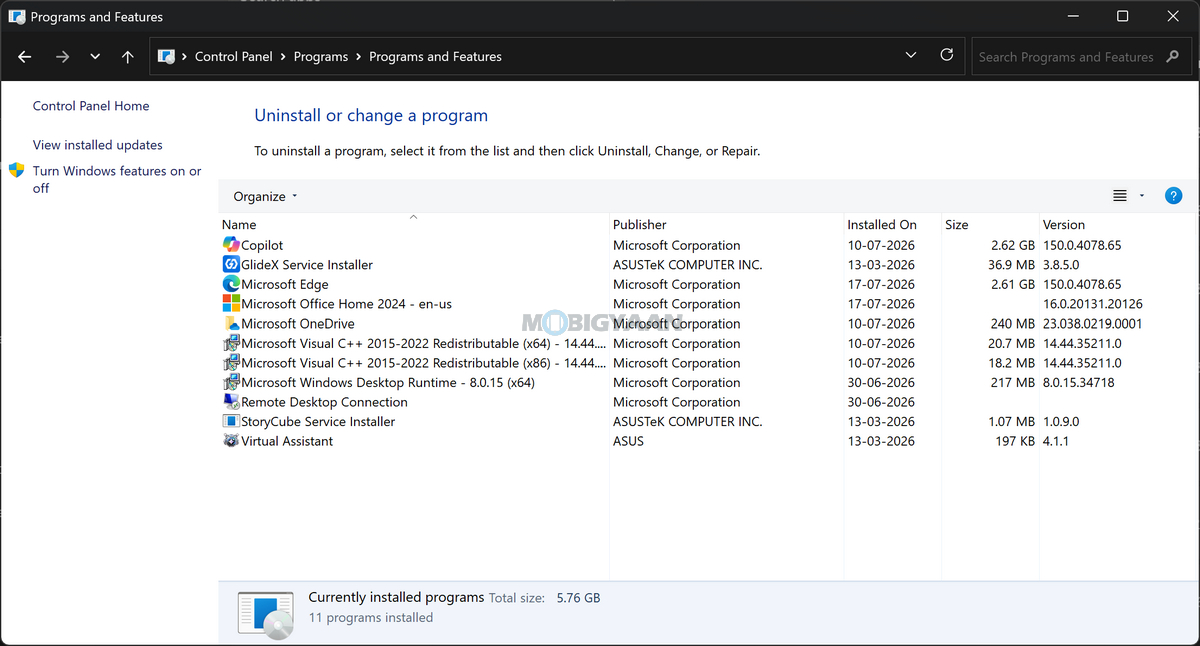Viewport: 1200px width, 646px height.
Task: Select GlideX Service Installer name text
Action: (307, 265)
